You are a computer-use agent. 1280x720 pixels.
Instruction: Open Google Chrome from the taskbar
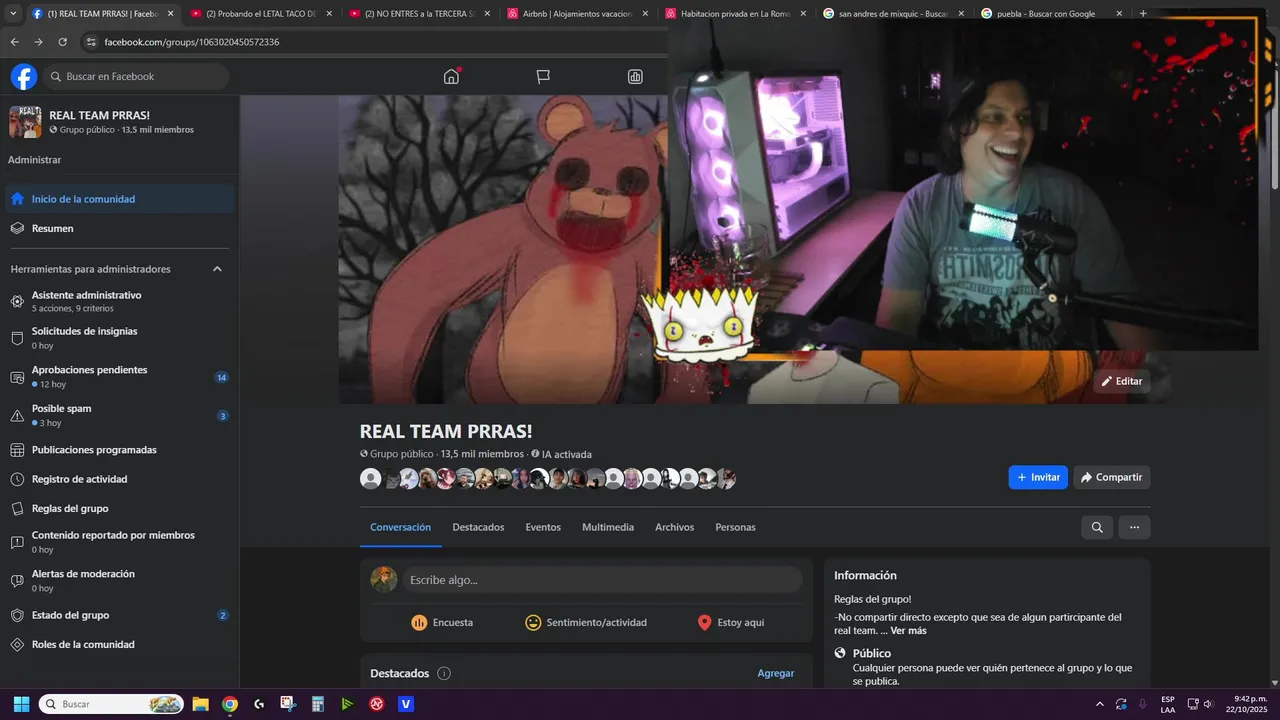(230, 704)
